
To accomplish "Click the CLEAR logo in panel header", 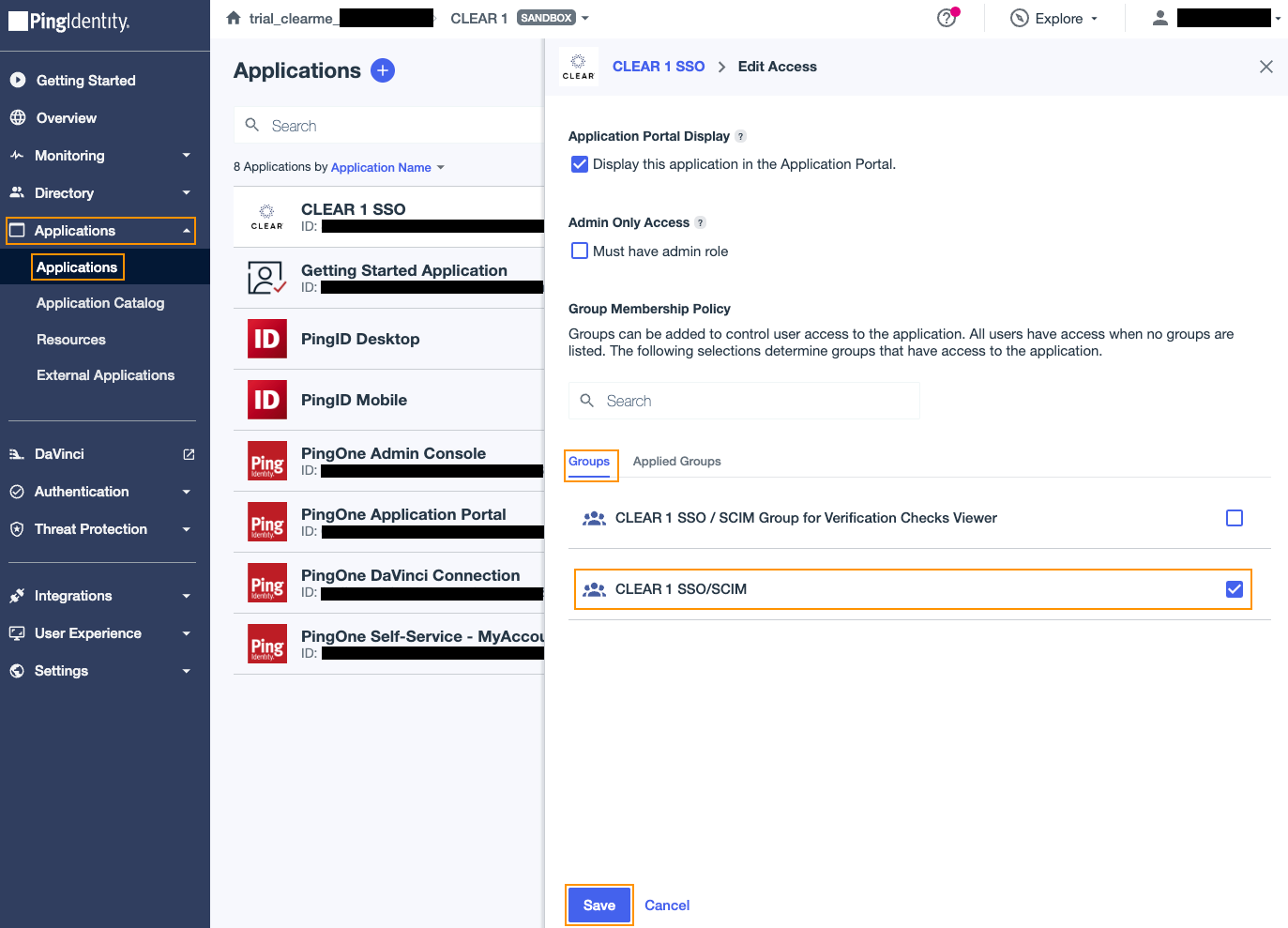I will tap(579, 67).
